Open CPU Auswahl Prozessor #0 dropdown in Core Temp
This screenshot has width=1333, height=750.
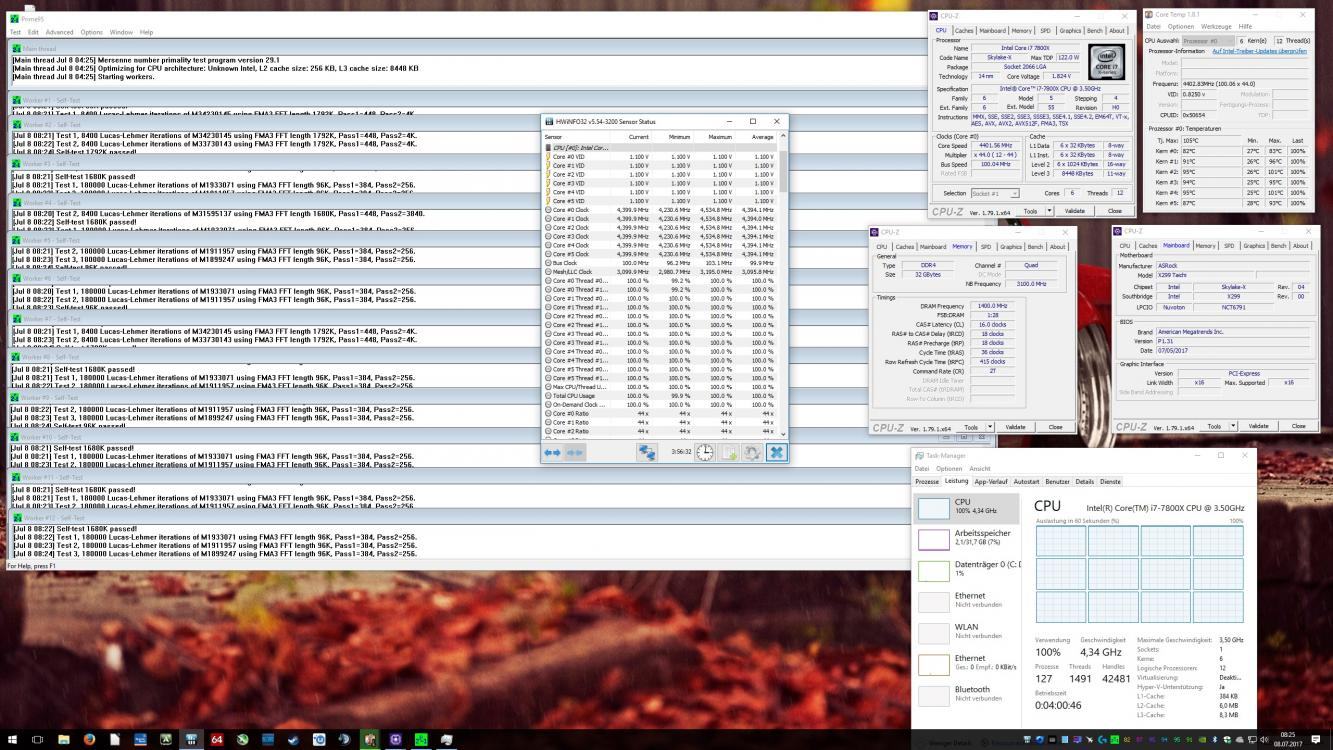click(x=1207, y=41)
